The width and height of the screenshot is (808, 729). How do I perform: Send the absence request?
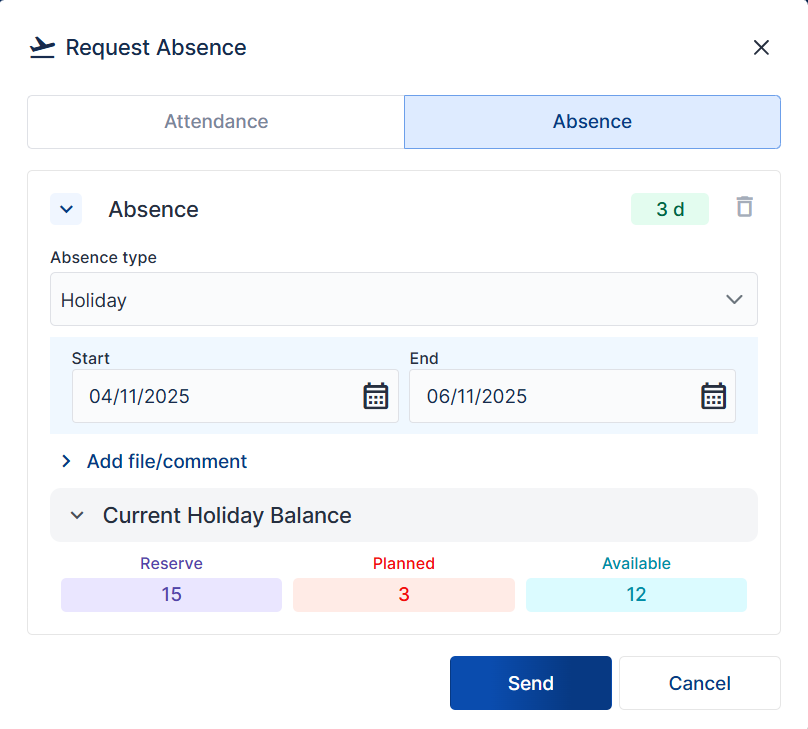pos(530,682)
